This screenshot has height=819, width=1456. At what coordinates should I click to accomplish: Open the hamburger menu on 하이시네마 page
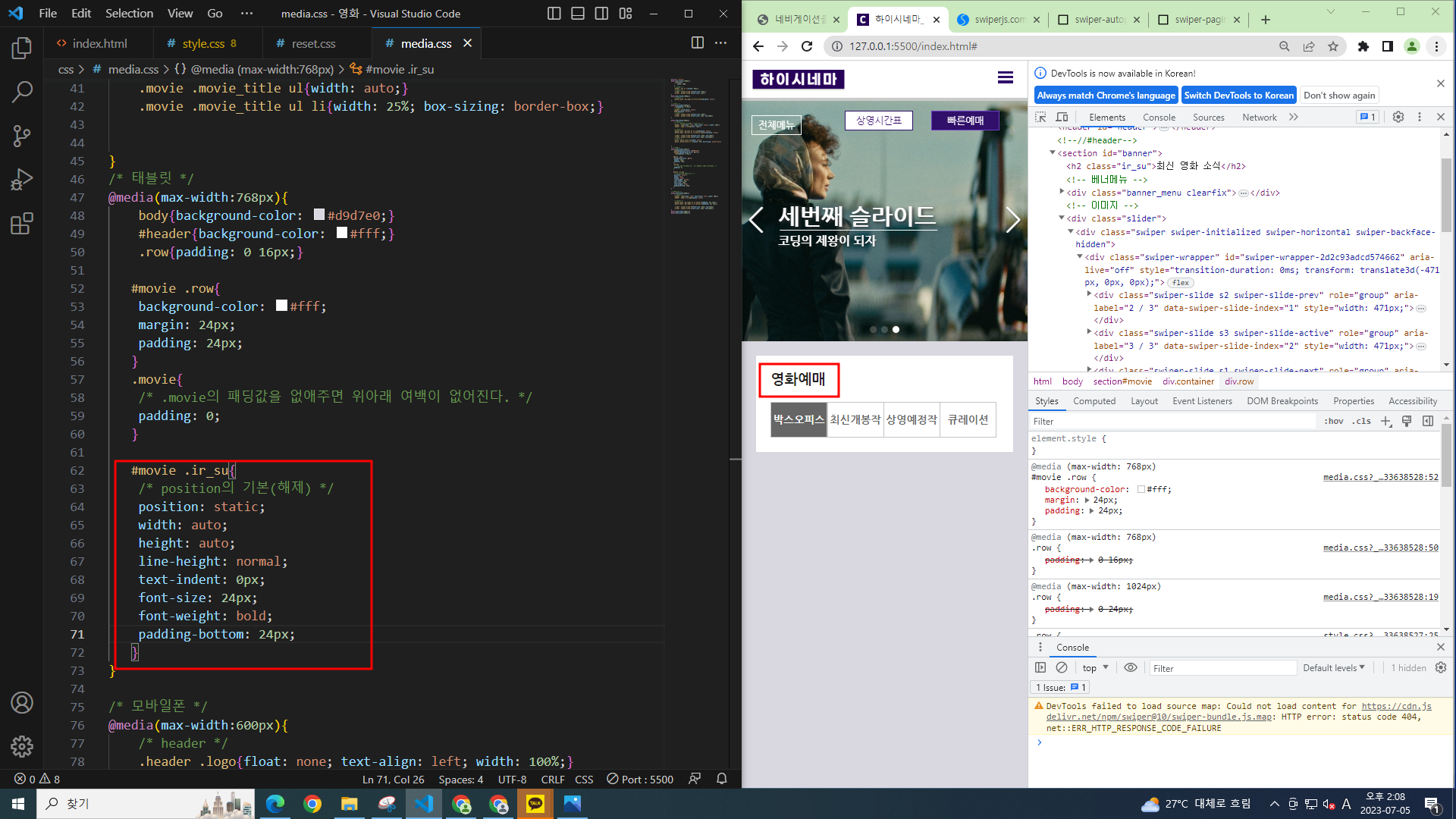tap(1005, 77)
